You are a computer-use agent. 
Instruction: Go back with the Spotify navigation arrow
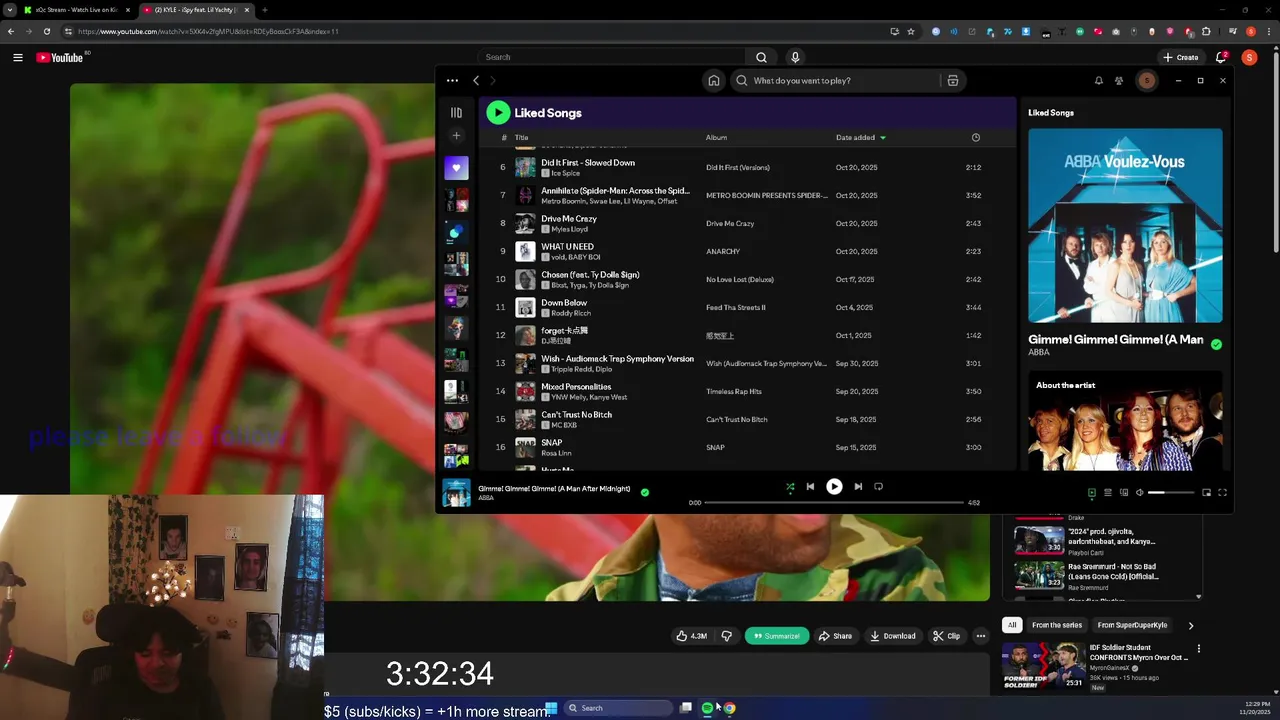[x=476, y=81]
